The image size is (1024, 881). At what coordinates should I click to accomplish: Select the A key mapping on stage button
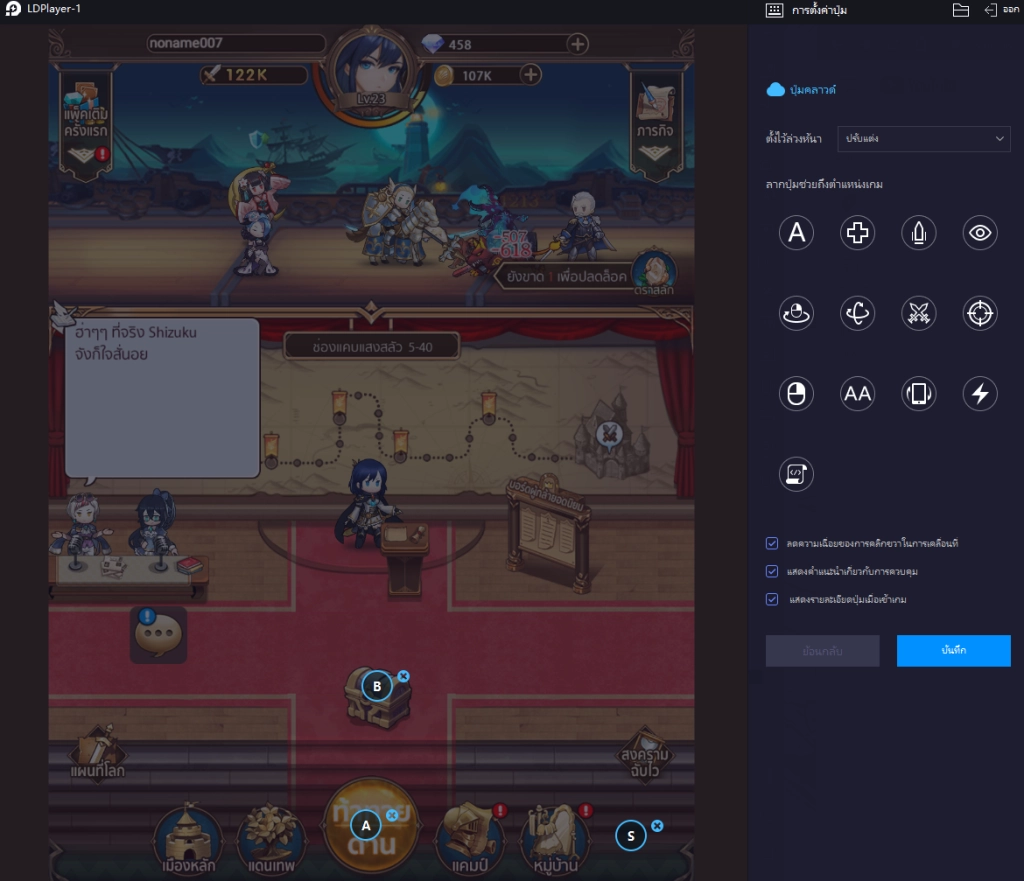pos(366,825)
